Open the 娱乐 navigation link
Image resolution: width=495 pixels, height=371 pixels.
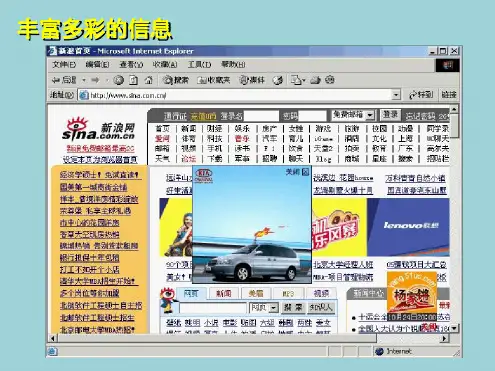click(x=242, y=128)
